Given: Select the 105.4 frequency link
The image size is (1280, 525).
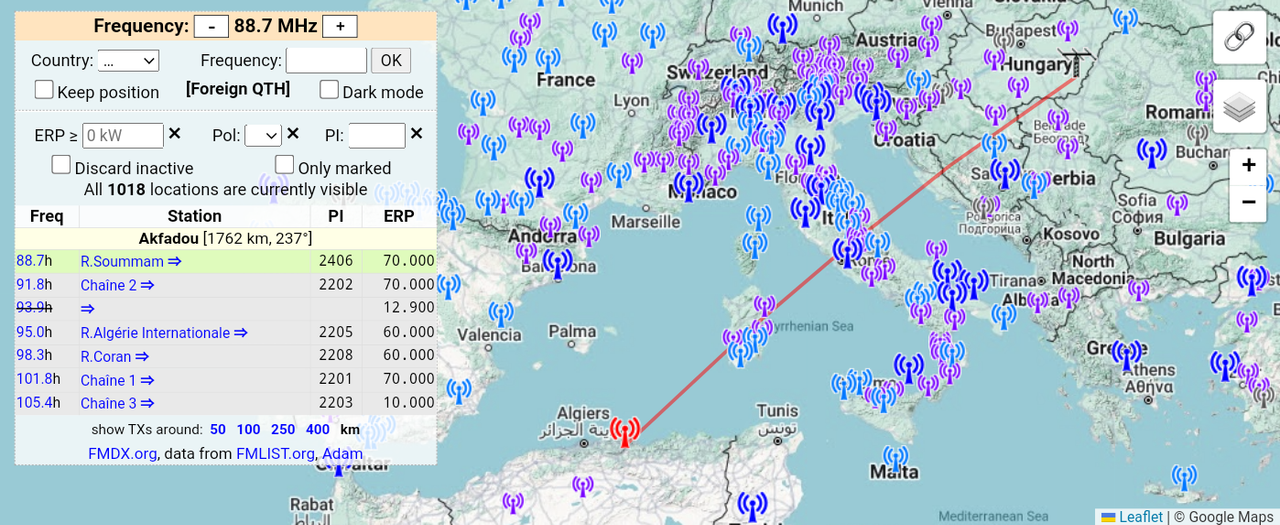Looking at the screenshot, I should click(34, 403).
